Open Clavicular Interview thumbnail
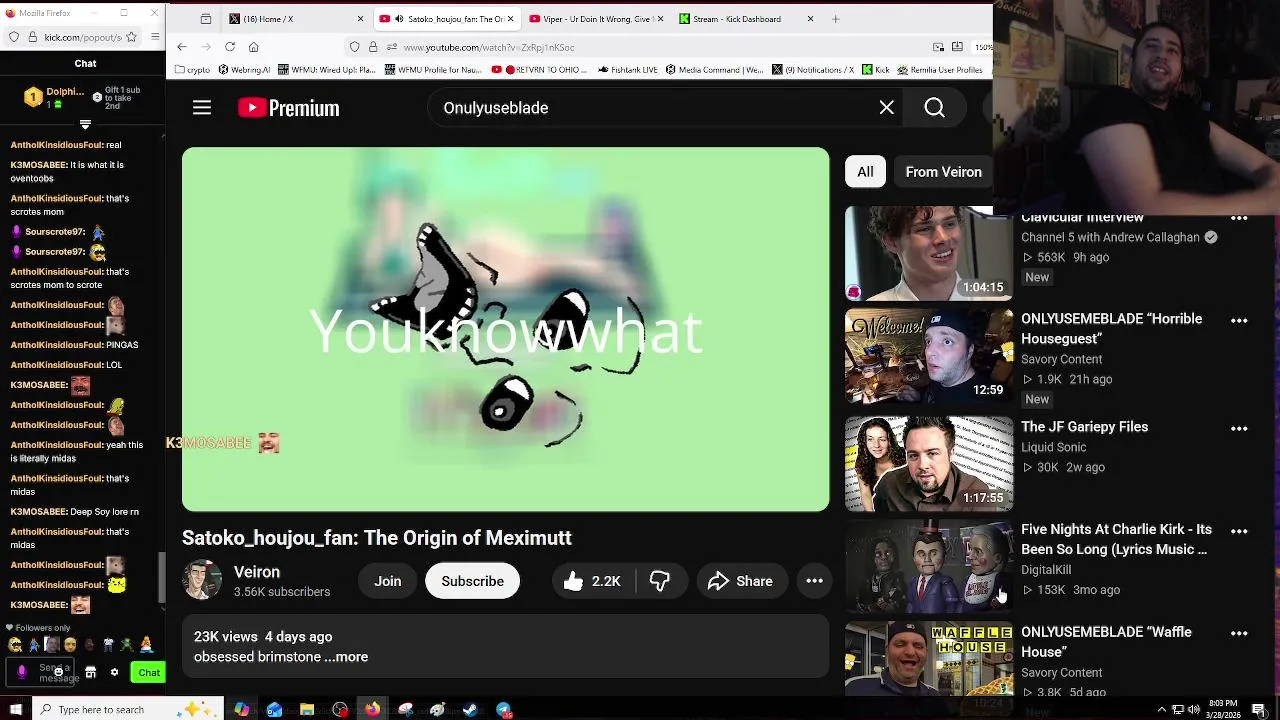The width and height of the screenshot is (1280, 720). [x=929, y=253]
